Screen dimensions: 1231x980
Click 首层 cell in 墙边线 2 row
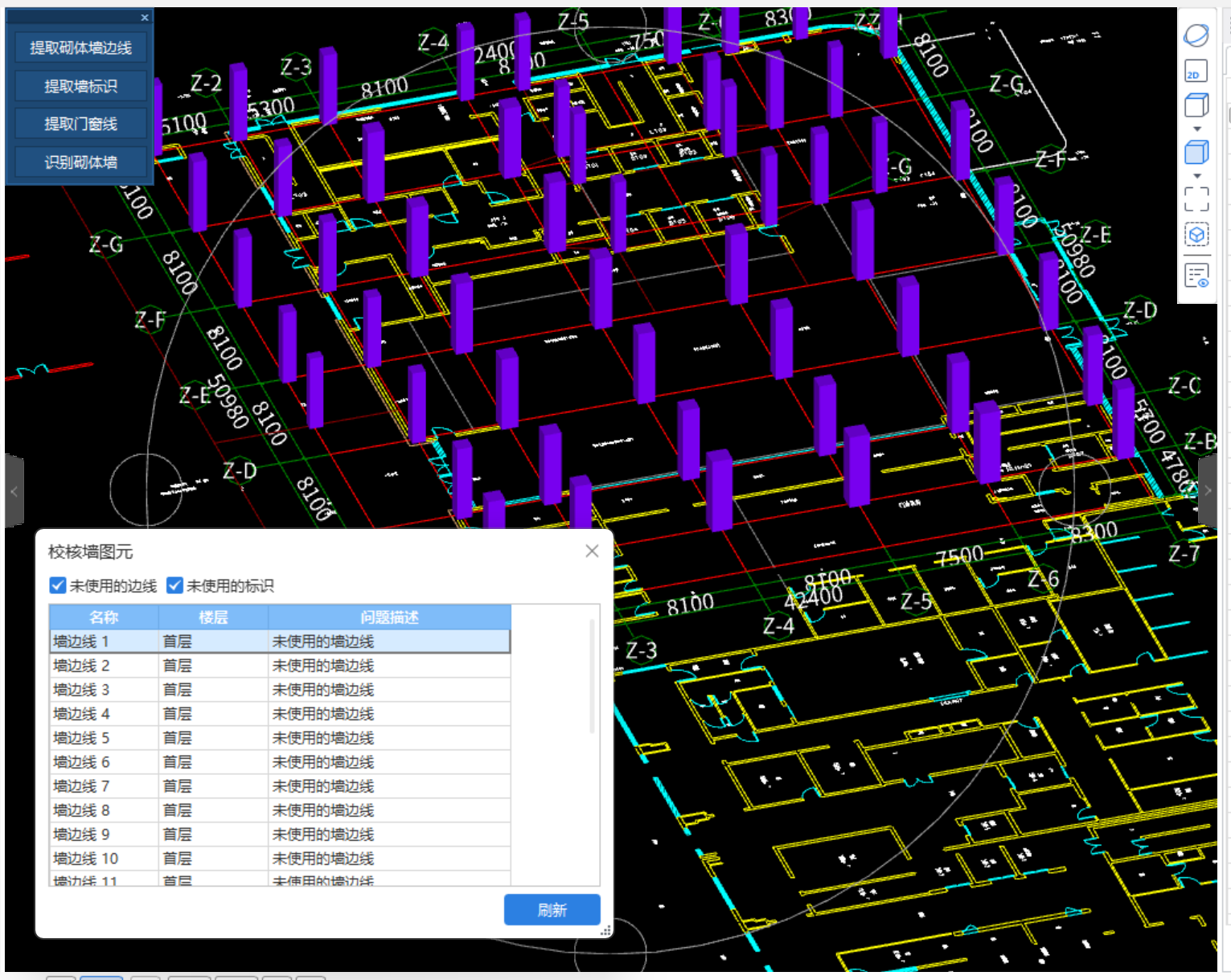pyautogui.click(x=213, y=666)
